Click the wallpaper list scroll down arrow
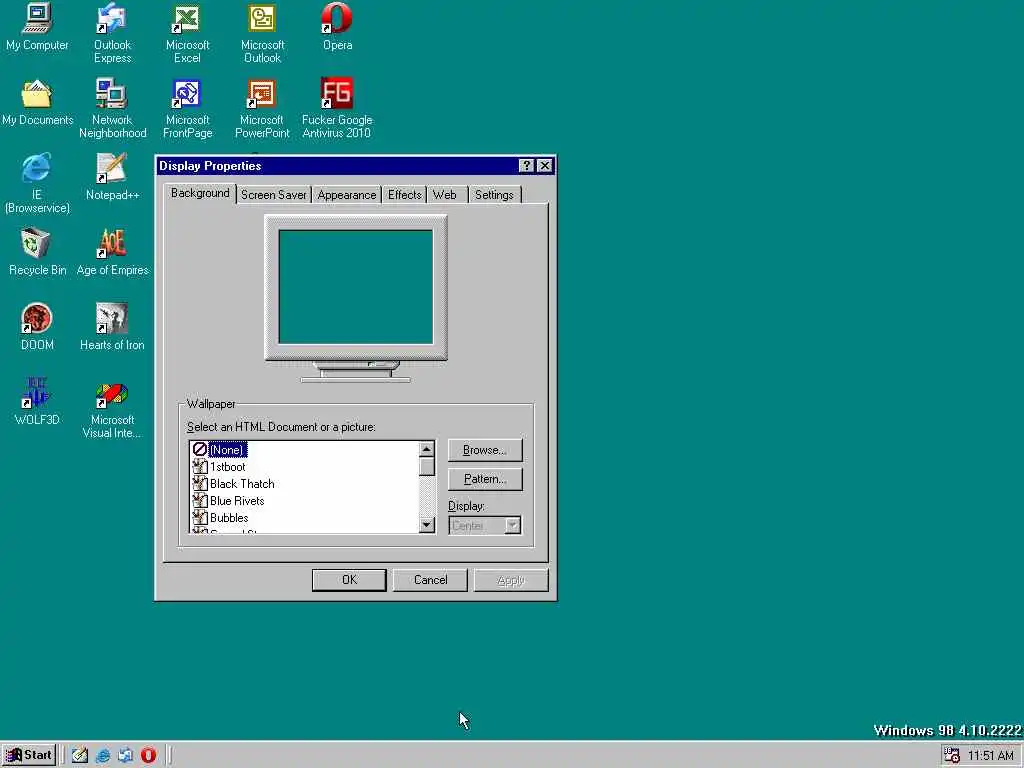The image size is (1024, 768). pos(426,524)
